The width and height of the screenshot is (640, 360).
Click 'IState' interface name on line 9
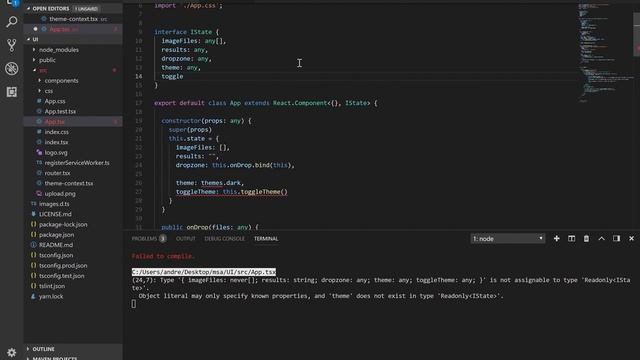pyautogui.click(x=201, y=32)
